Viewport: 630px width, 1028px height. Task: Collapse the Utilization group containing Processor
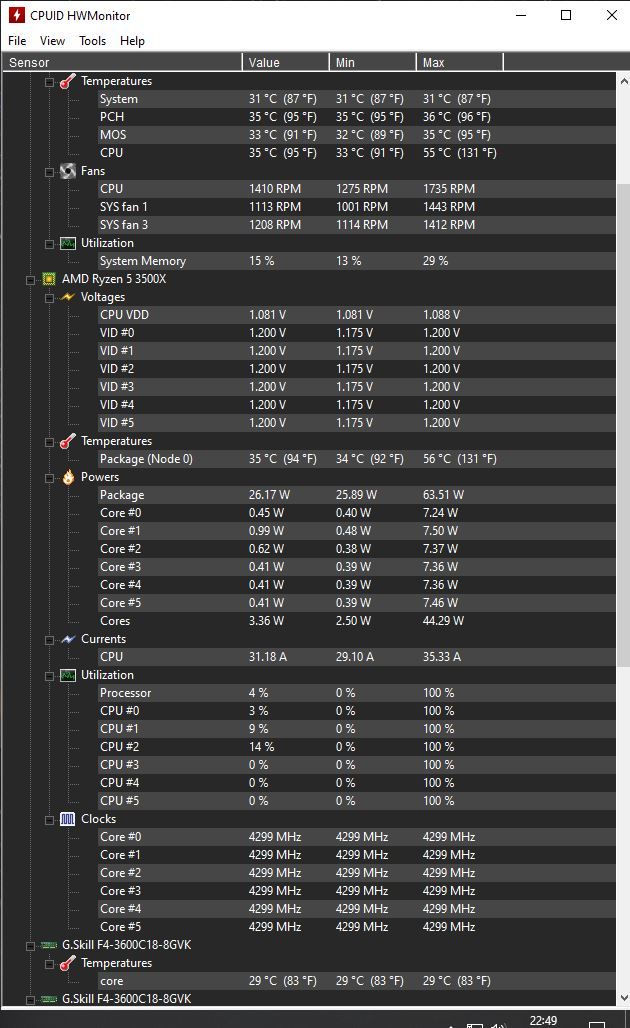[x=49, y=676]
